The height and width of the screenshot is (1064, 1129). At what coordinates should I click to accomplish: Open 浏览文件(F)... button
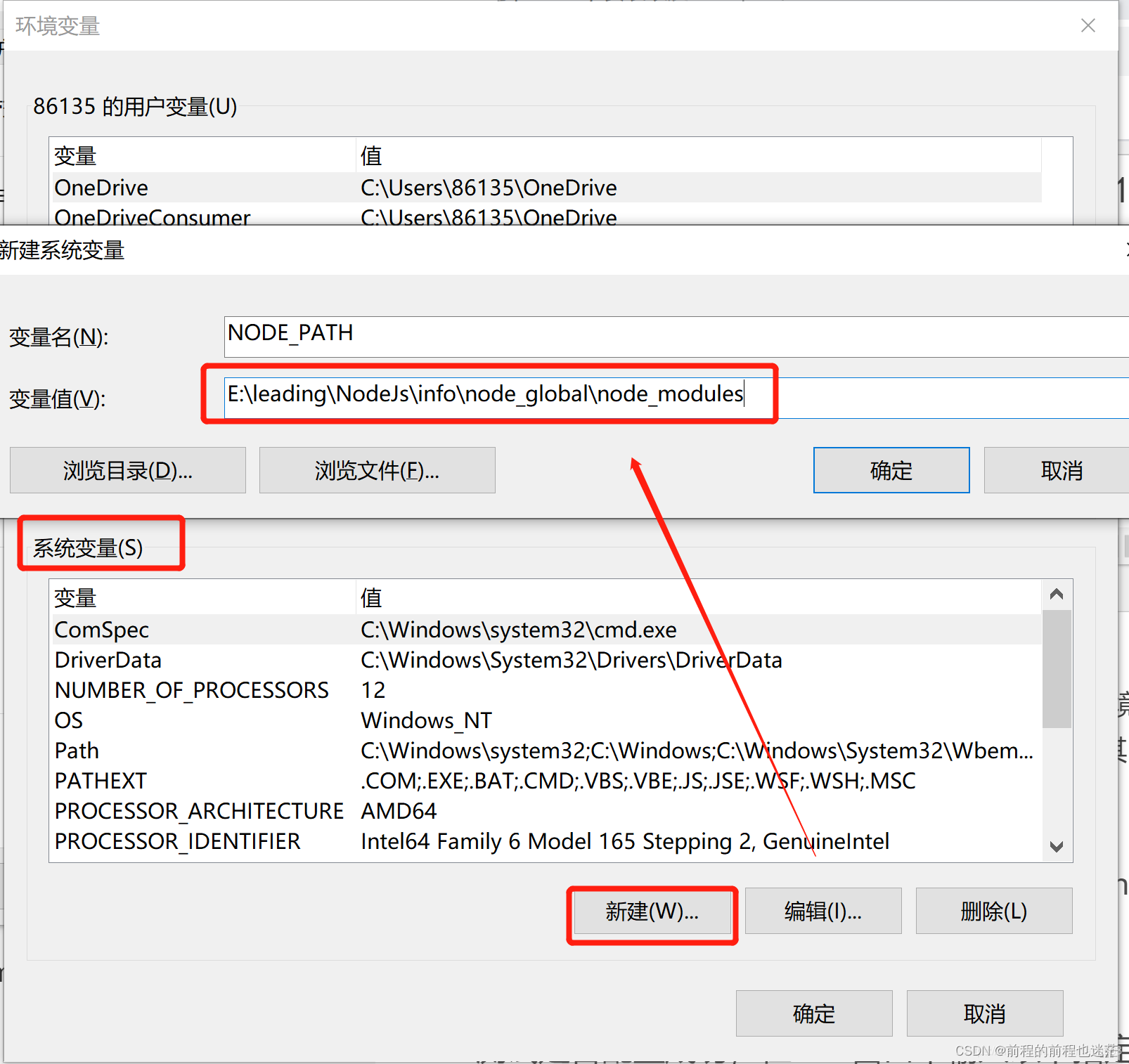(377, 470)
